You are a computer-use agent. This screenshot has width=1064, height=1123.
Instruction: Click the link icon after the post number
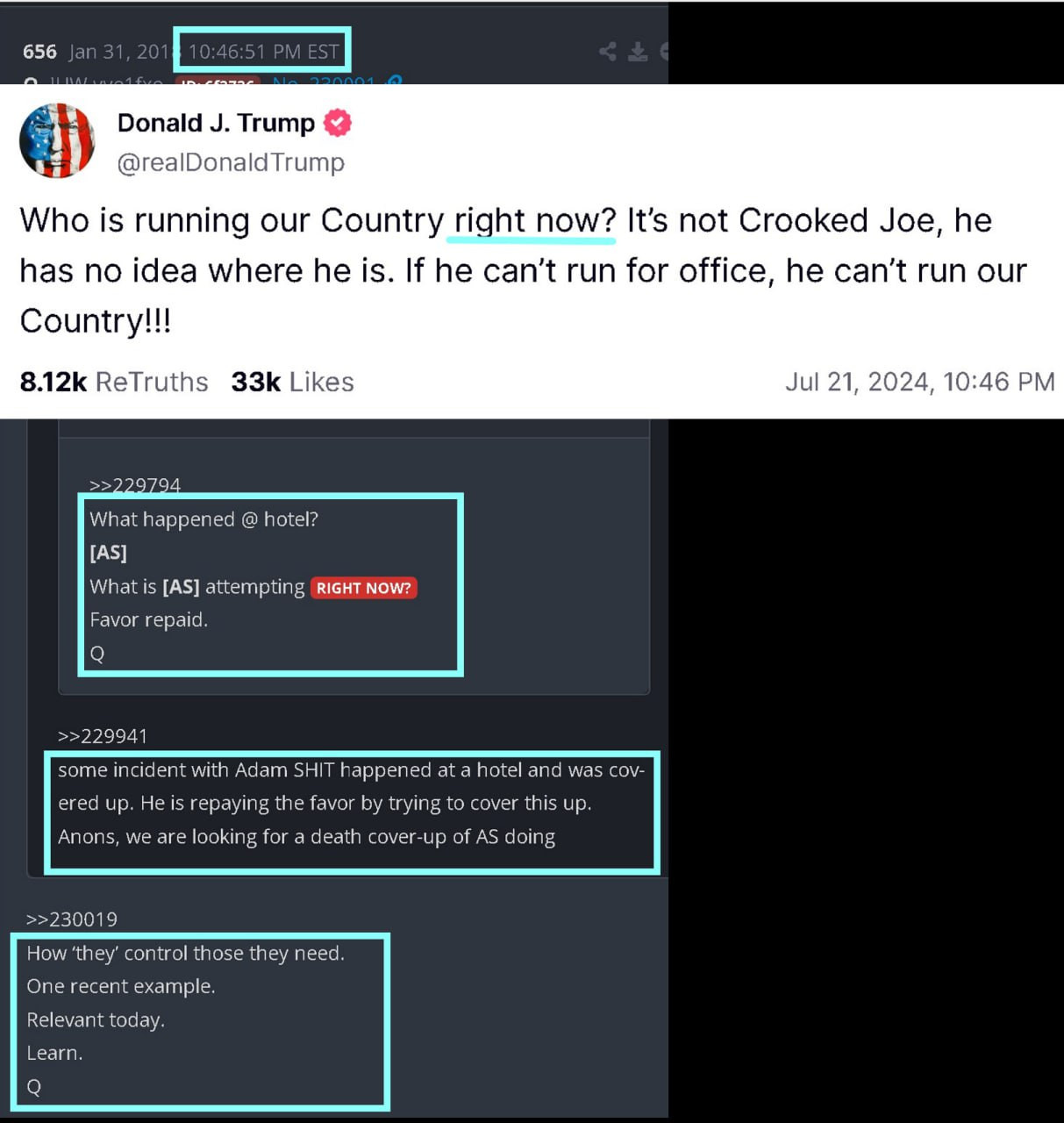pyautogui.click(x=395, y=82)
